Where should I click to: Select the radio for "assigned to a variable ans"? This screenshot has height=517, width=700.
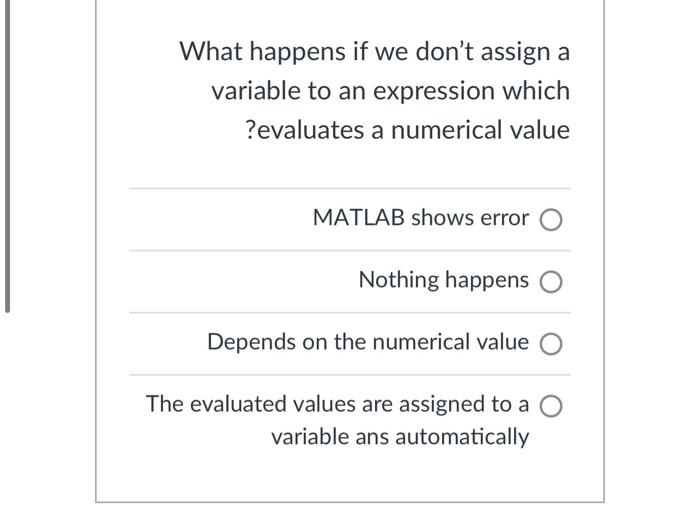pyautogui.click(x=550, y=405)
